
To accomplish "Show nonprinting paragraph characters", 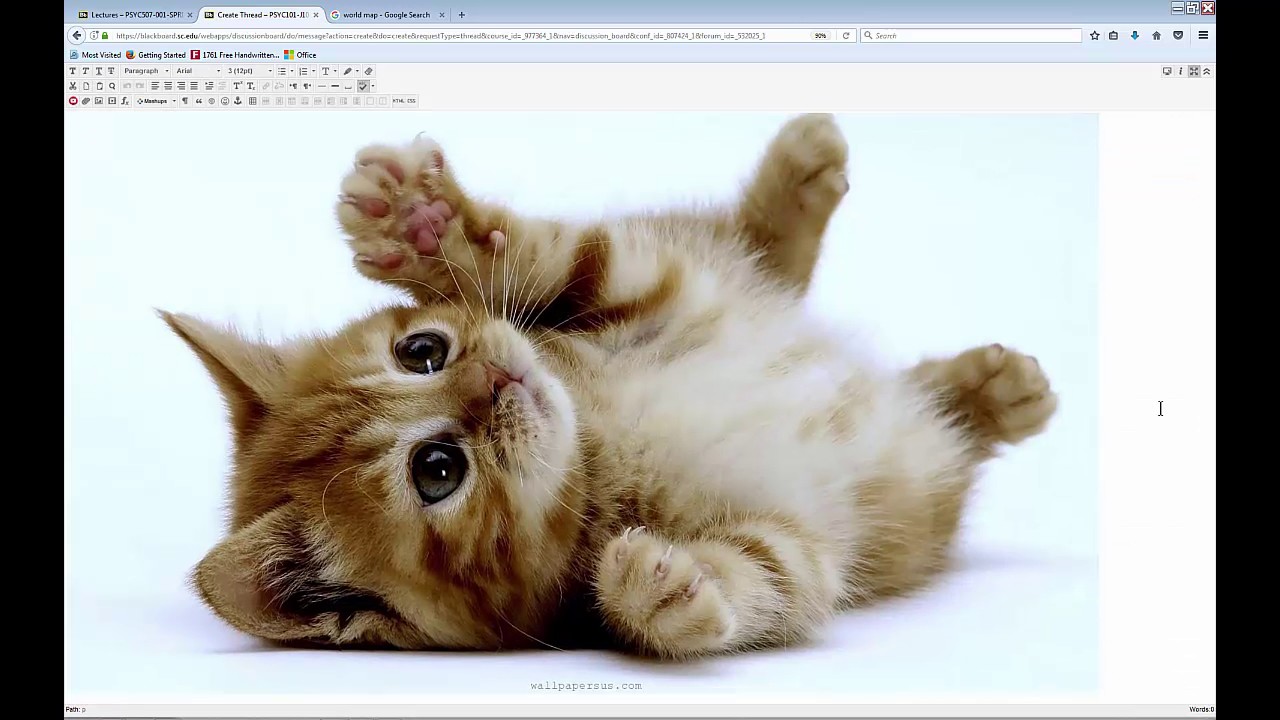I will pyautogui.click(x=185, y=101).
